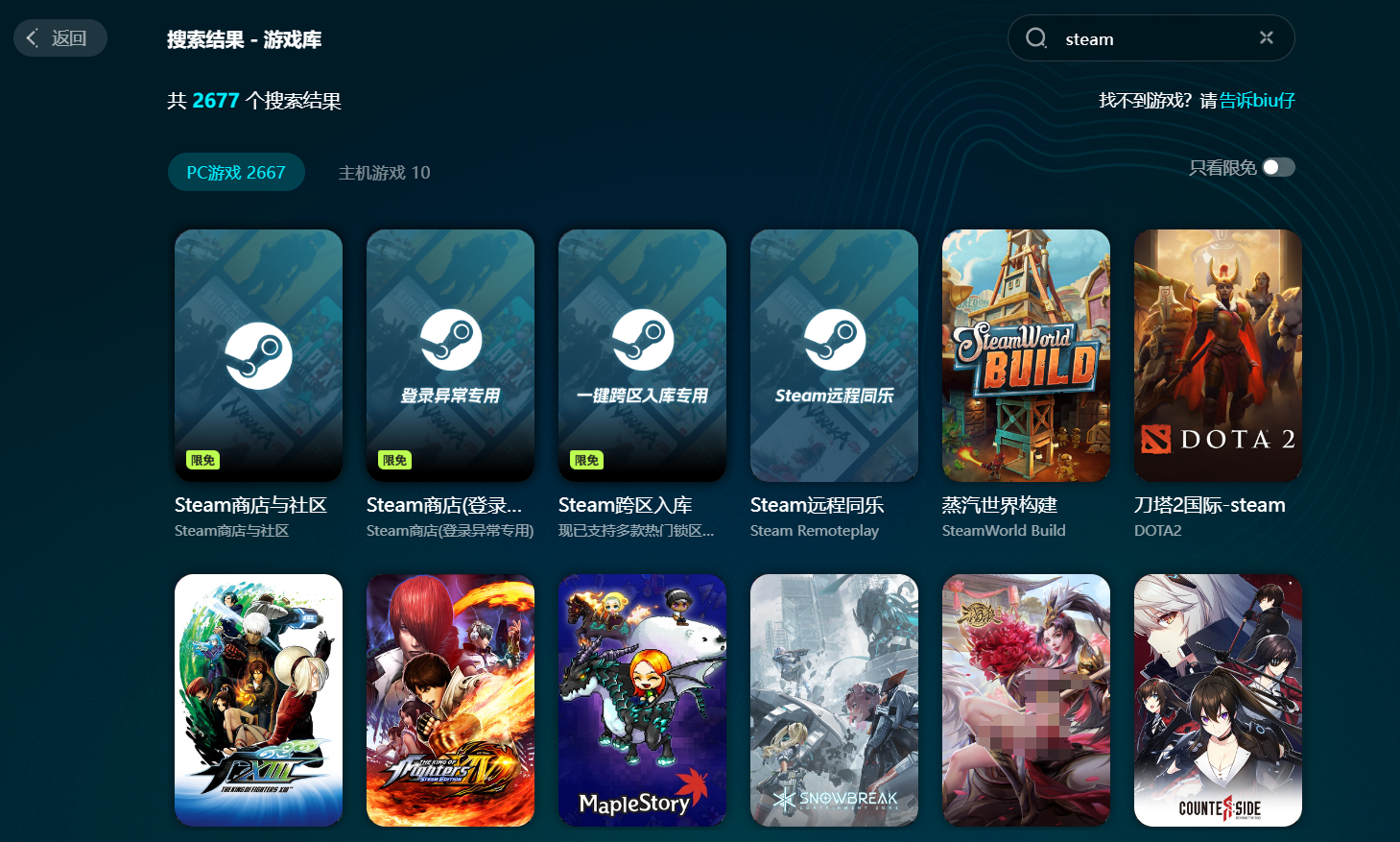Toggle the 只看限免 switch
The height and width of the screenshot is (842, 1400).
[x=1279, y=167]
